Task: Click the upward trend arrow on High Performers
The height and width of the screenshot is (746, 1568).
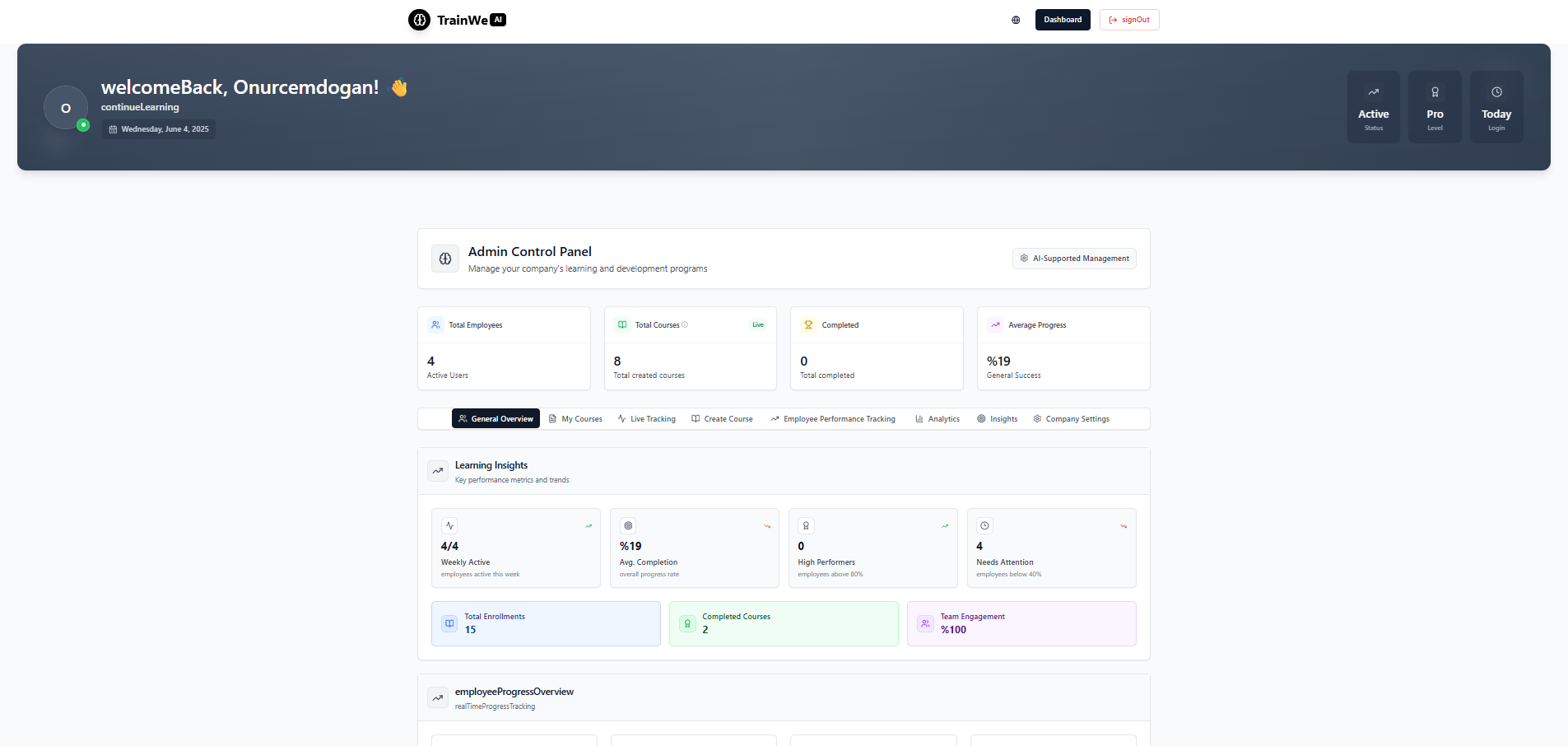Action: pos(945,526)
